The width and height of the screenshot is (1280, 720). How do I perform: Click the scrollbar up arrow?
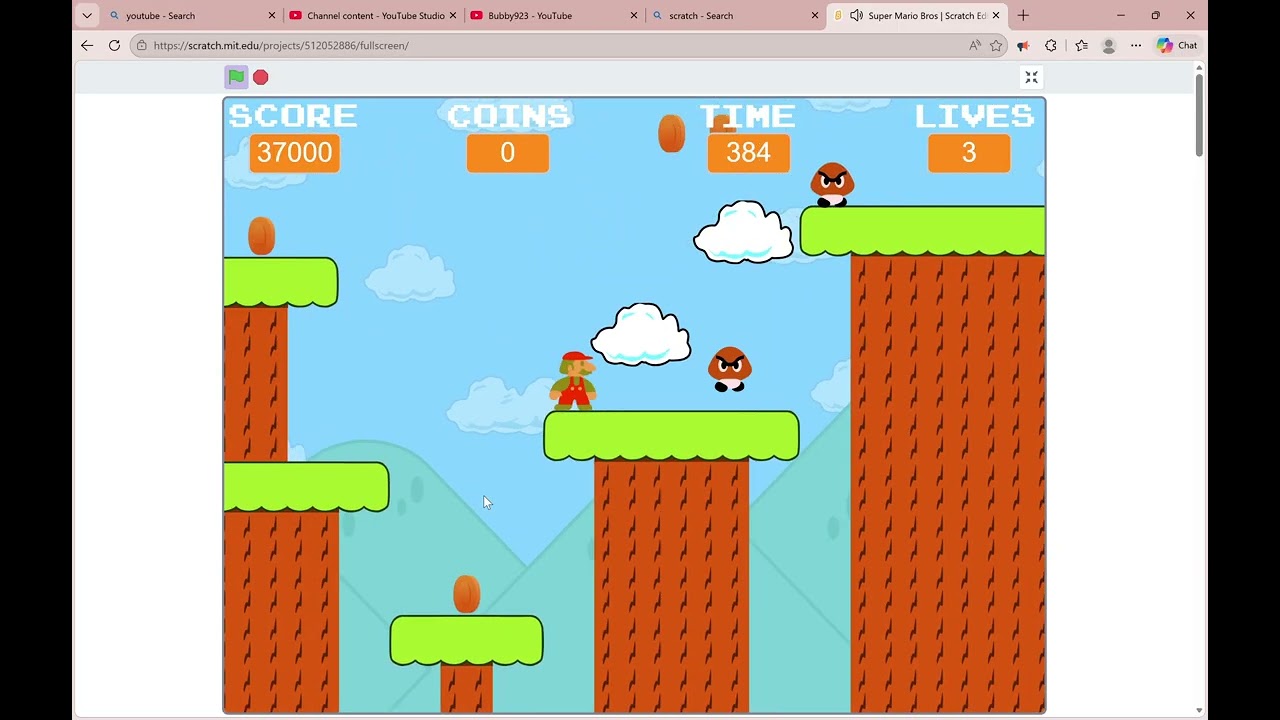[x=1199, y=66]
